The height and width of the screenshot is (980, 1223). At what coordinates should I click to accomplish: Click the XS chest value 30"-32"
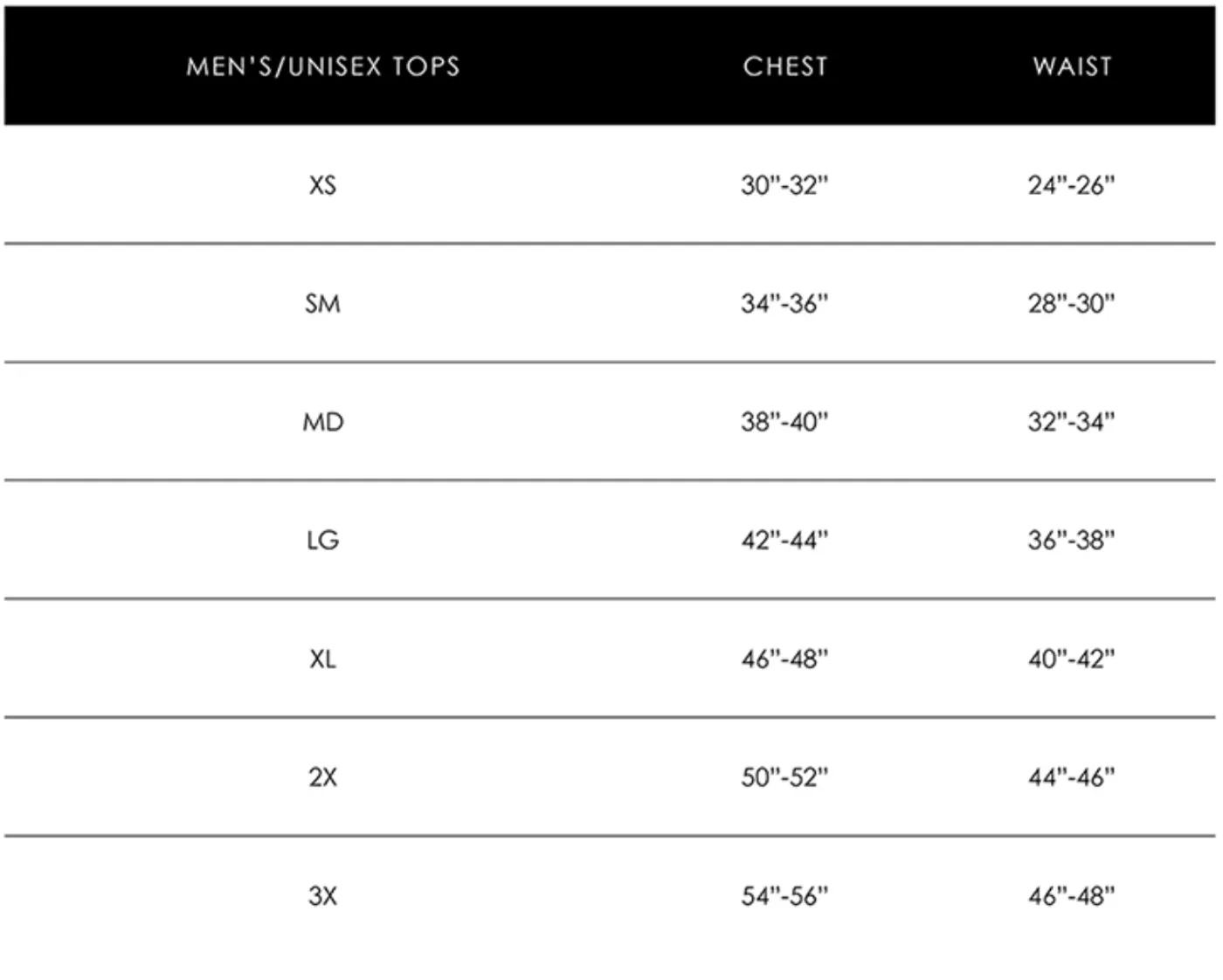[x=784, y=185]
